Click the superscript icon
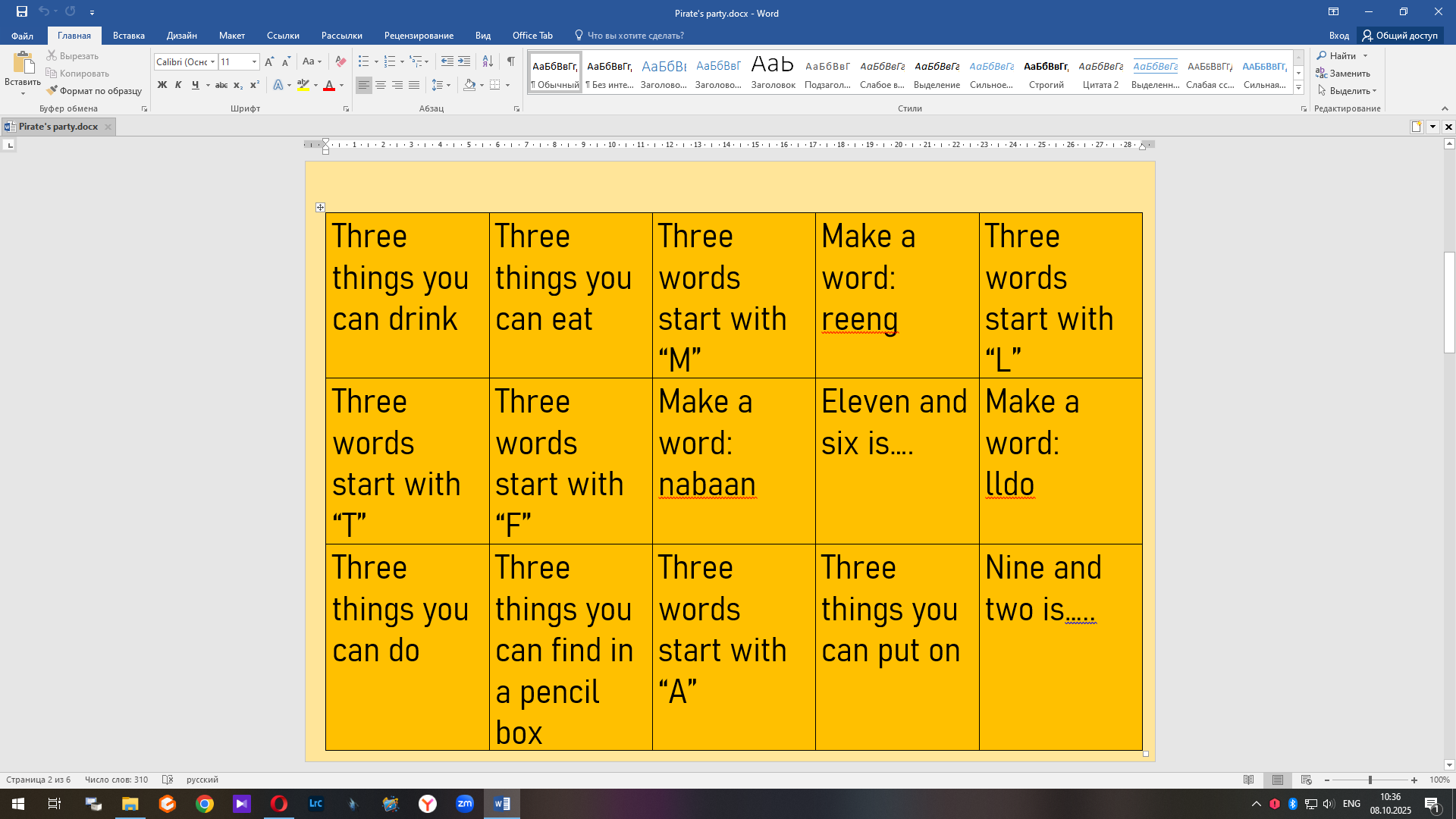This screenshot has width=1456, height=819. point(255,85)
